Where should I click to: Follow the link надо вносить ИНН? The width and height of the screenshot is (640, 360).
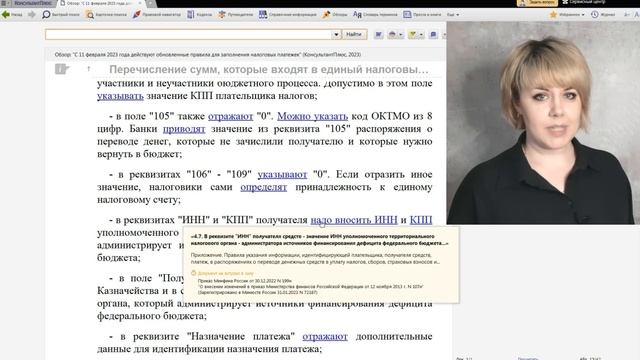point(354,220)
